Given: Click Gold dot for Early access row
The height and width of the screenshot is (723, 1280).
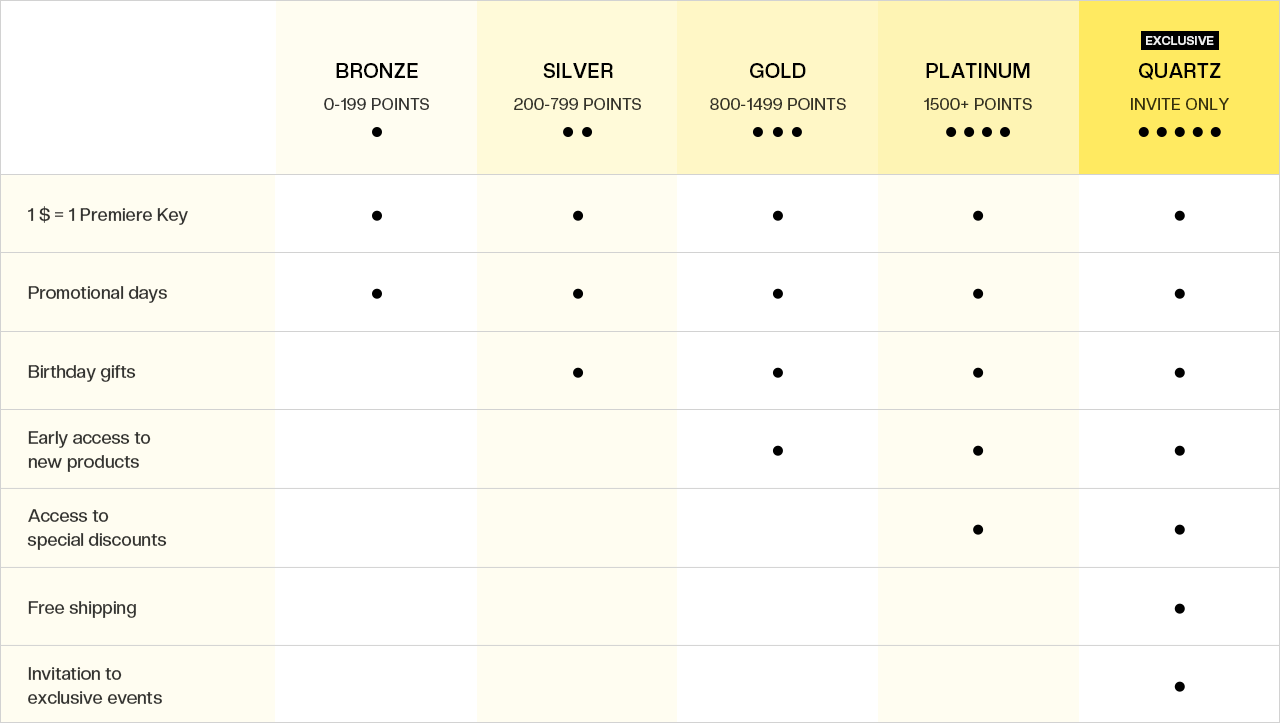Looking at the screenshot, I should (x=778, y=451).
